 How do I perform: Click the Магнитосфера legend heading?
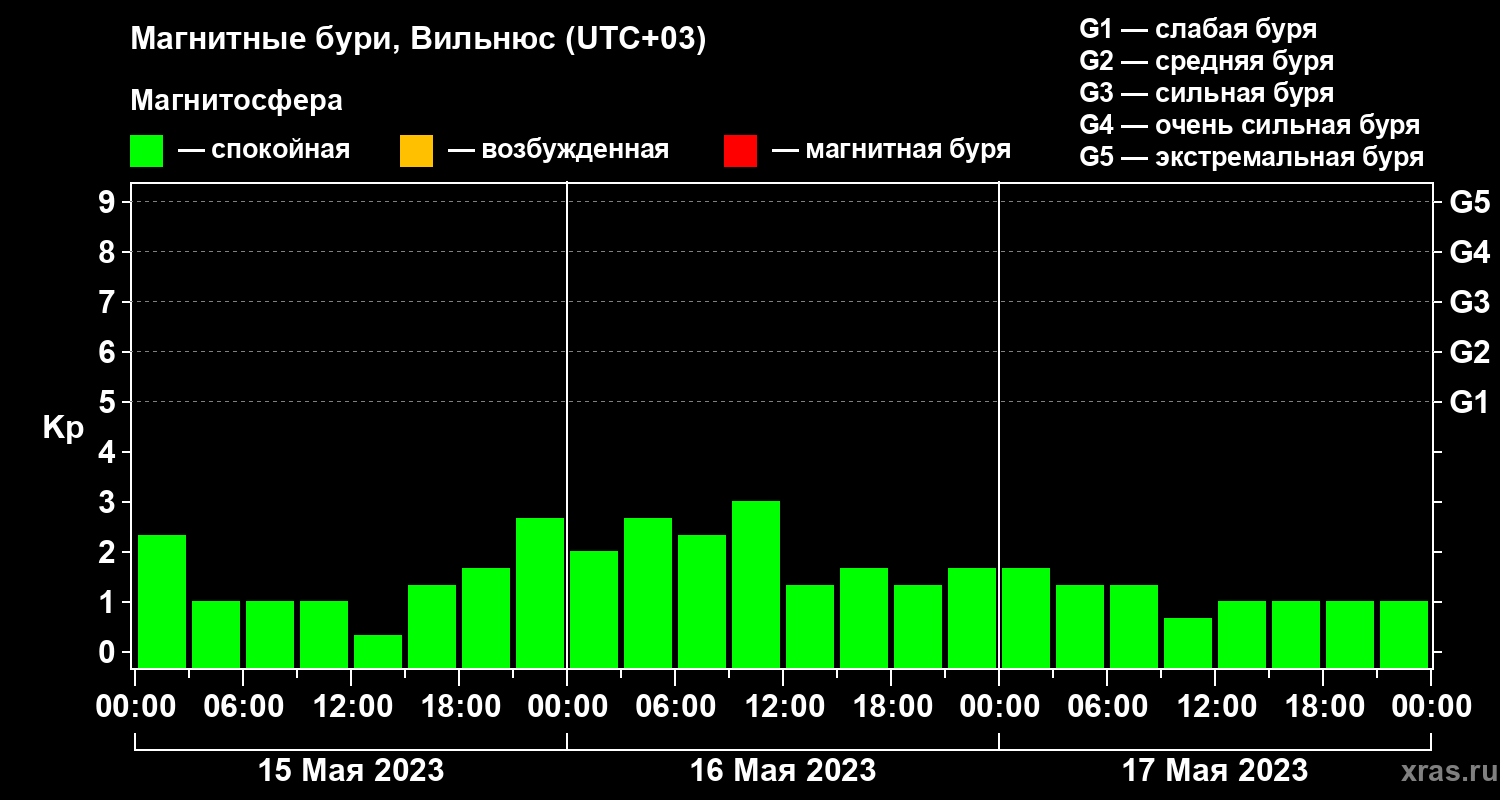(x=236, y=101)
